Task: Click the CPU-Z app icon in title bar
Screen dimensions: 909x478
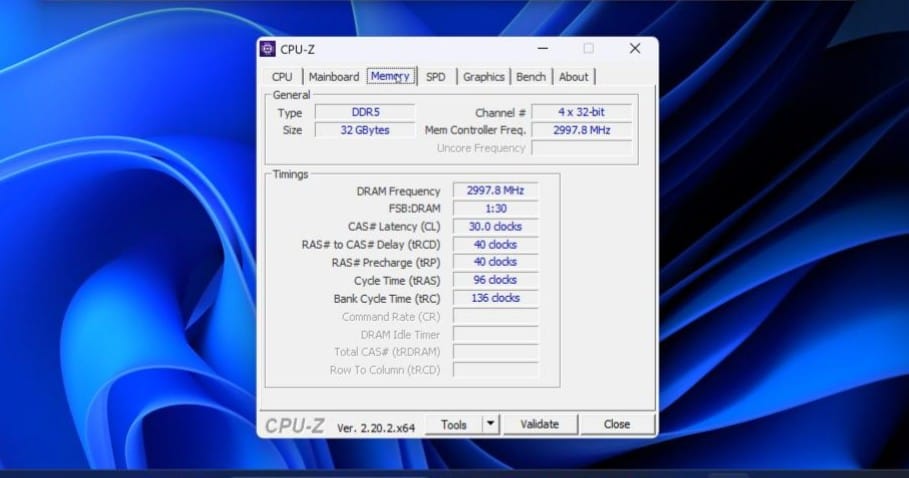Action: (x=267, y=49)
